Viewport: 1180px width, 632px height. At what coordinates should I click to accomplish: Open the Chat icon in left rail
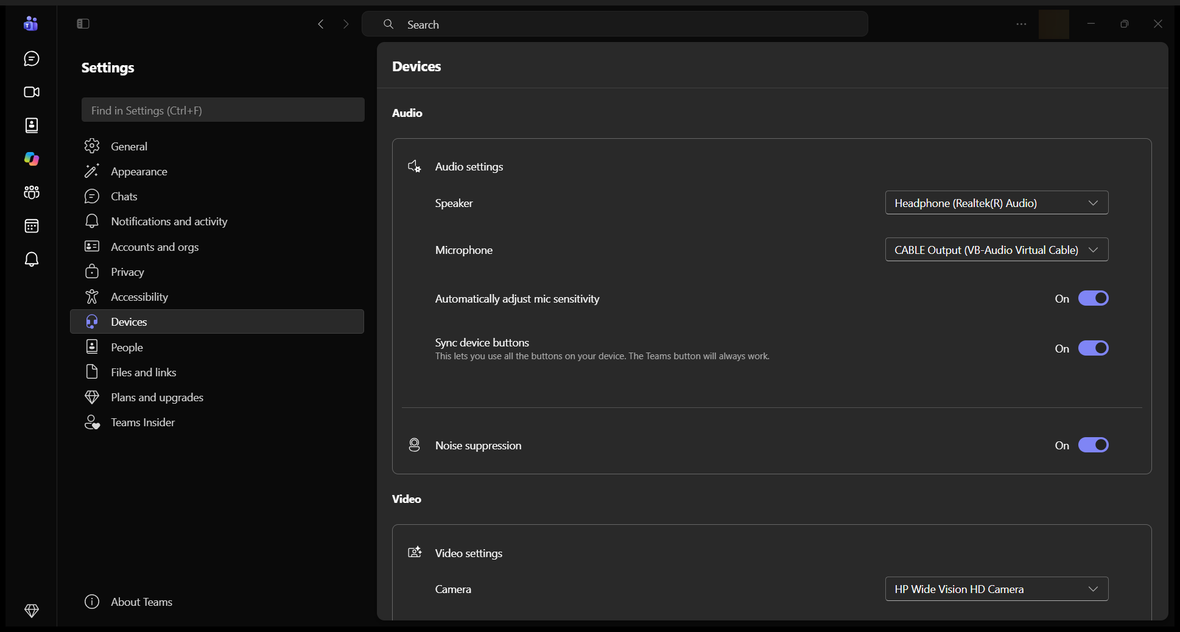(x=31, y=59)
